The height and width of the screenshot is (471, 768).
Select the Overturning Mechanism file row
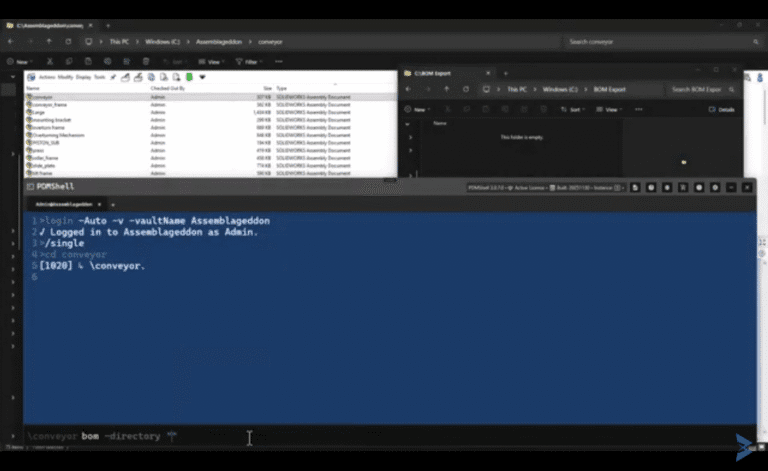(211, 135)
